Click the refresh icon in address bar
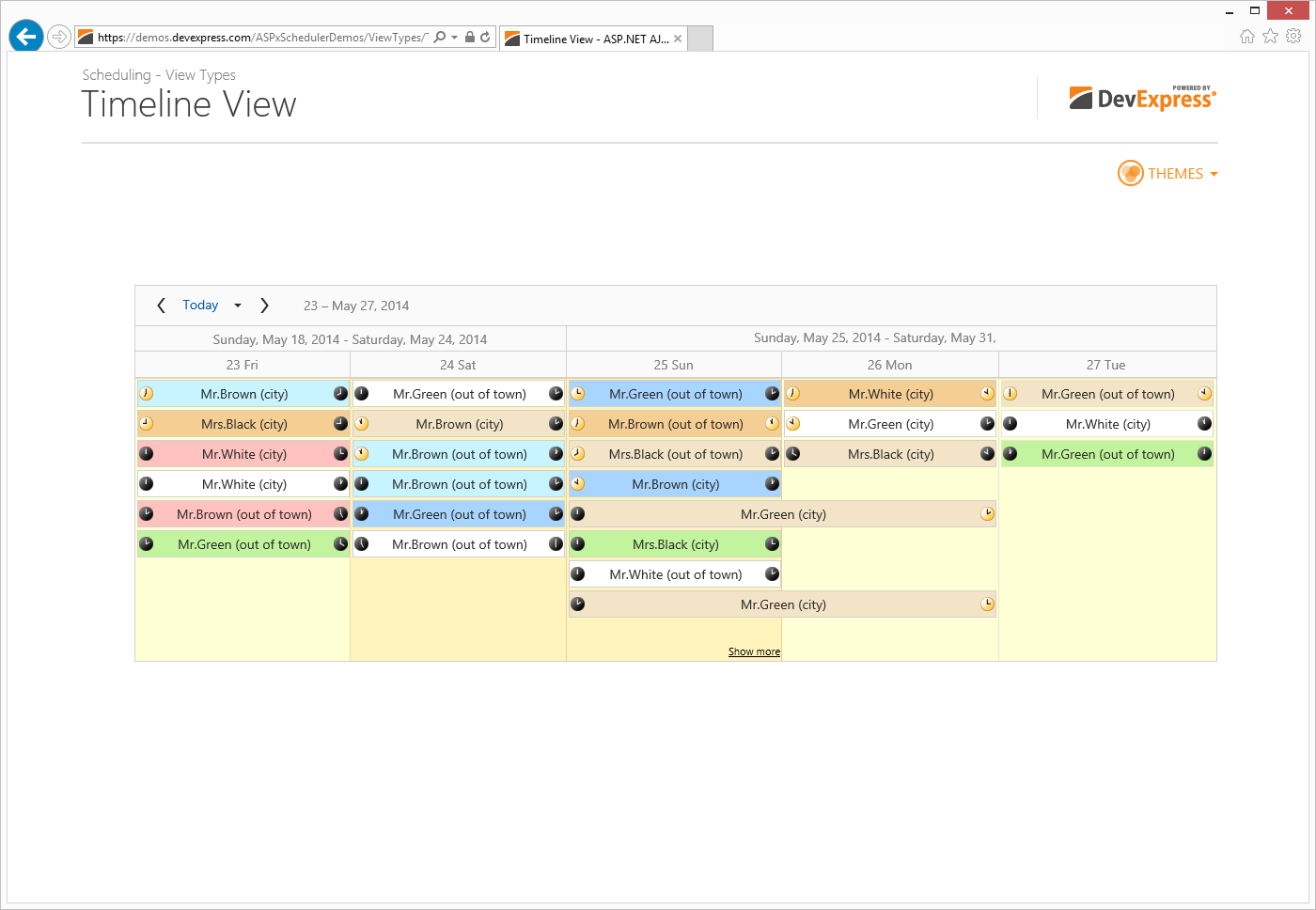 [x=485, y=38]
